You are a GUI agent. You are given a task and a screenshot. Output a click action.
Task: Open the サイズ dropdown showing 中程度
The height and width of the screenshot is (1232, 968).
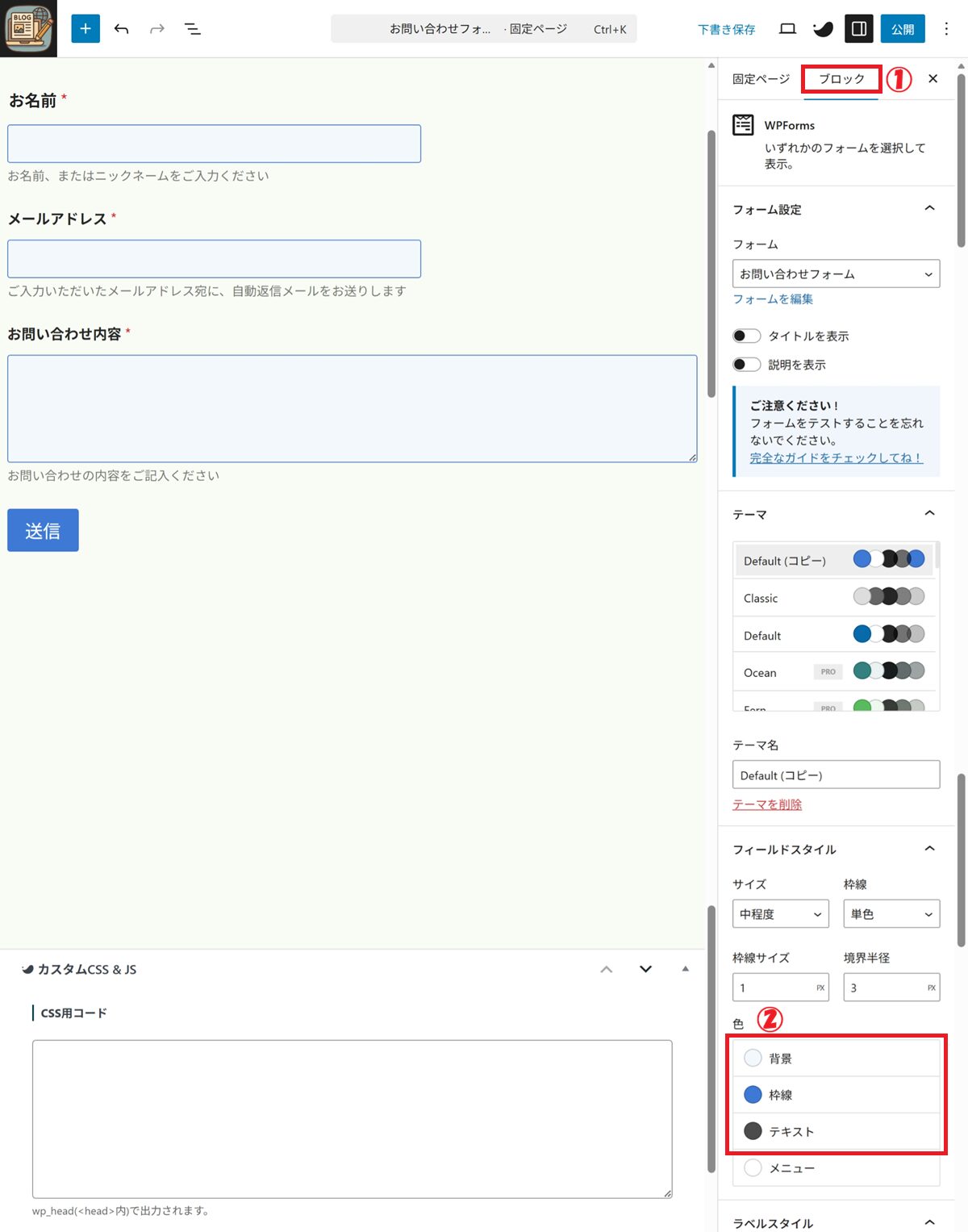(780, 914)
